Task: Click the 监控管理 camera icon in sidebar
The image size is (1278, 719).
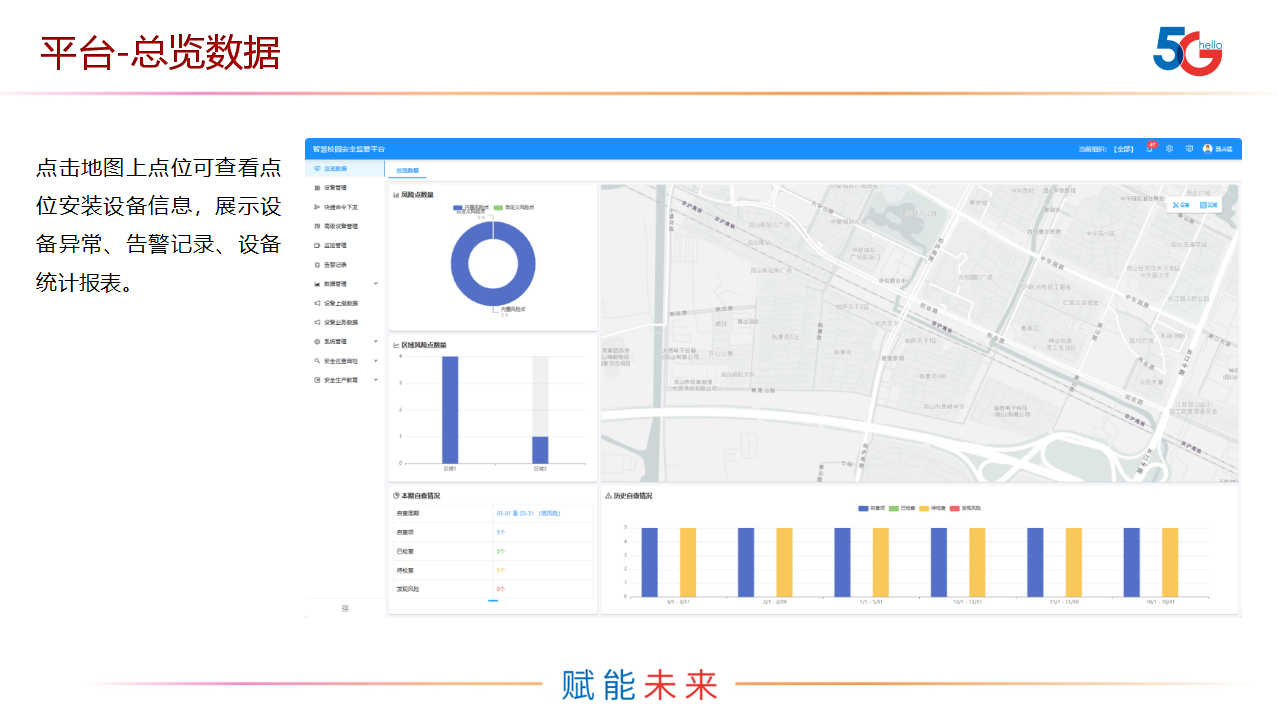Action: click(x=317, y=245)
